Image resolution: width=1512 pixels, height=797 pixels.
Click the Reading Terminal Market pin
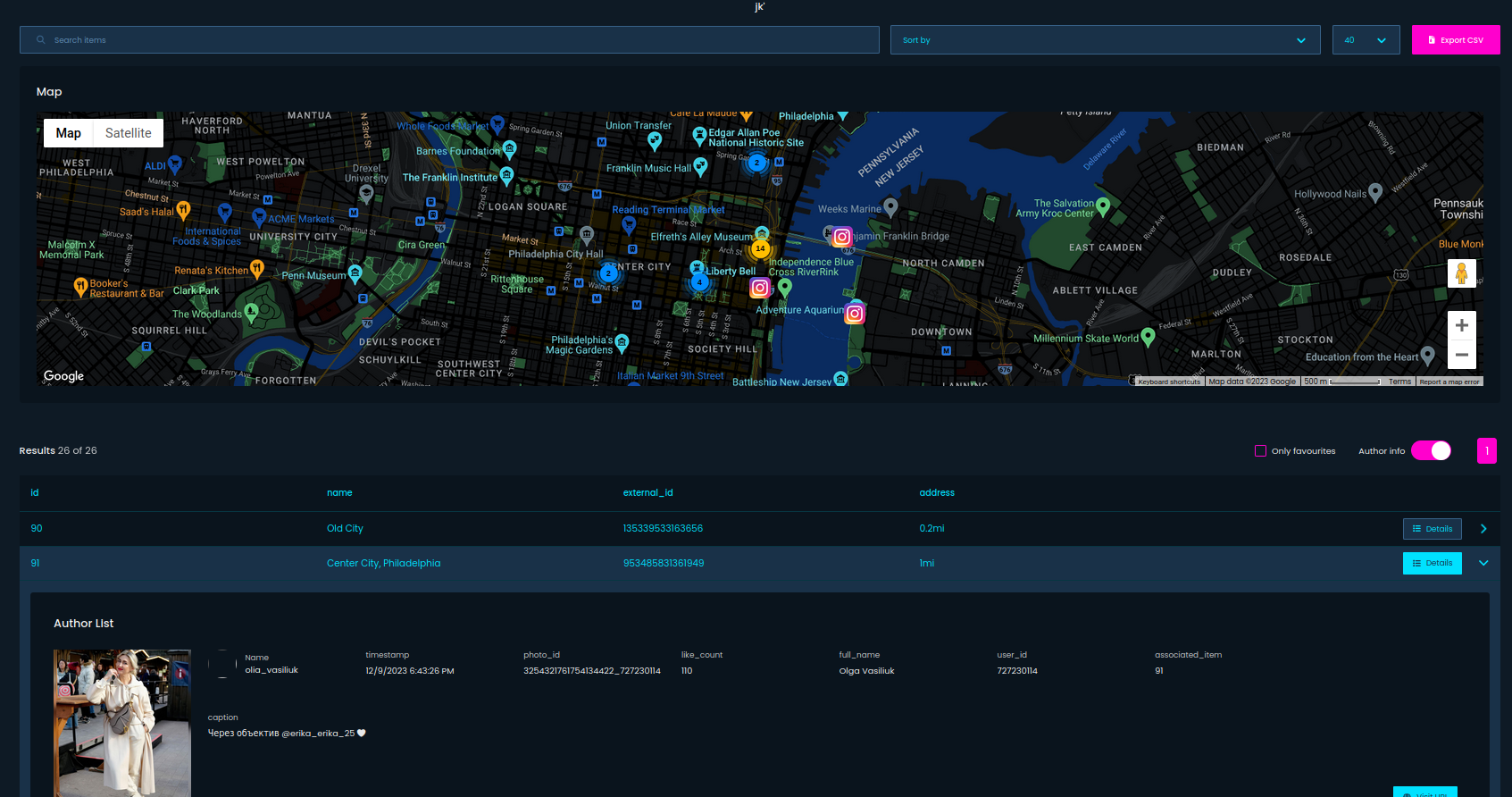630,223
